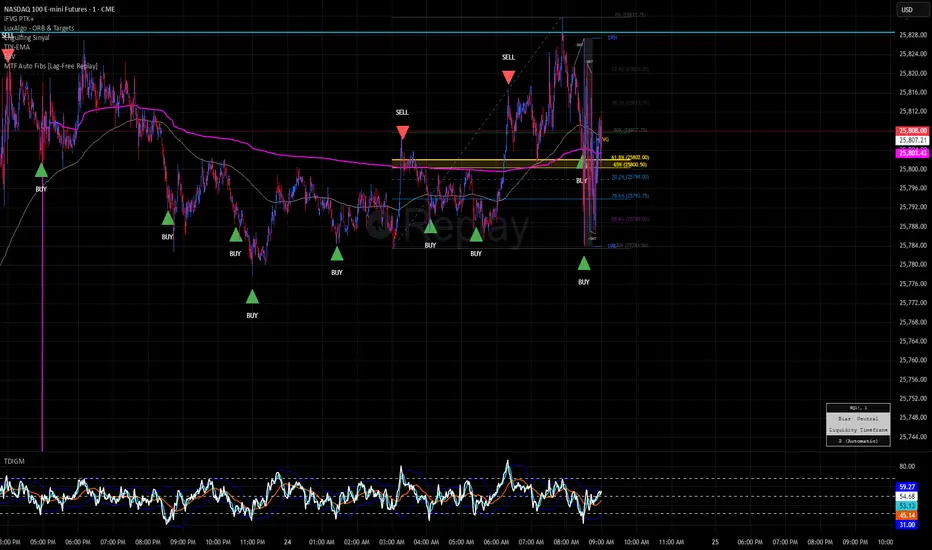Select the IFVG PTK+ indicator legend
The height and width of the screenshot is (550, 932).
coord(19,18)
